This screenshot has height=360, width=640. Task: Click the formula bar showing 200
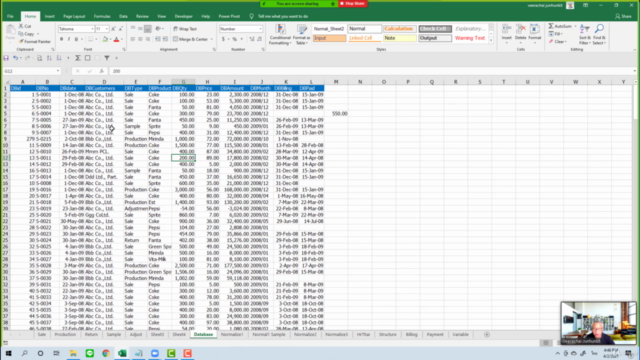(x=371, y=71)
